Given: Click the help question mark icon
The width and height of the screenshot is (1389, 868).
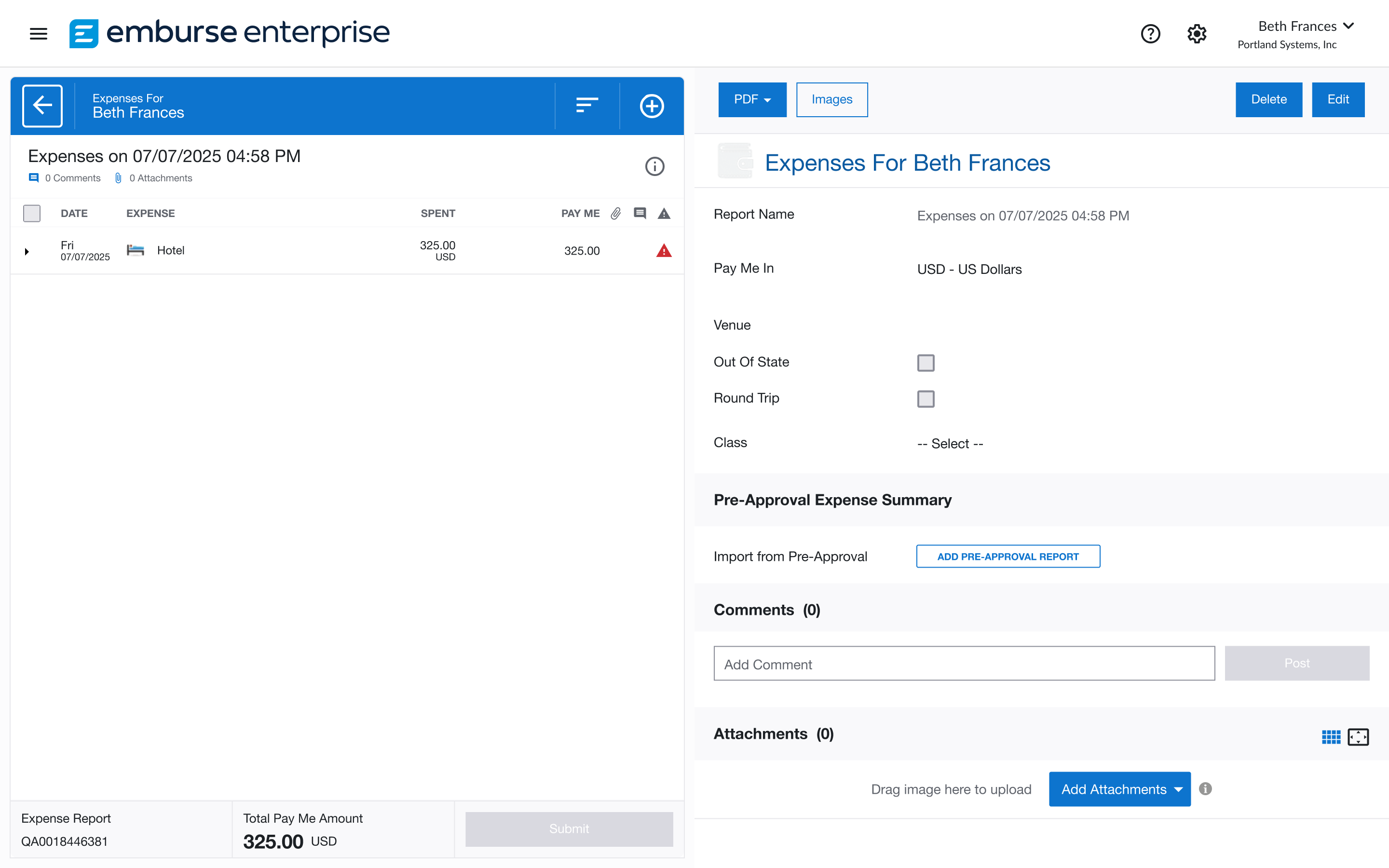Looking at the screenshot, I should click(x=1150, y=34).
